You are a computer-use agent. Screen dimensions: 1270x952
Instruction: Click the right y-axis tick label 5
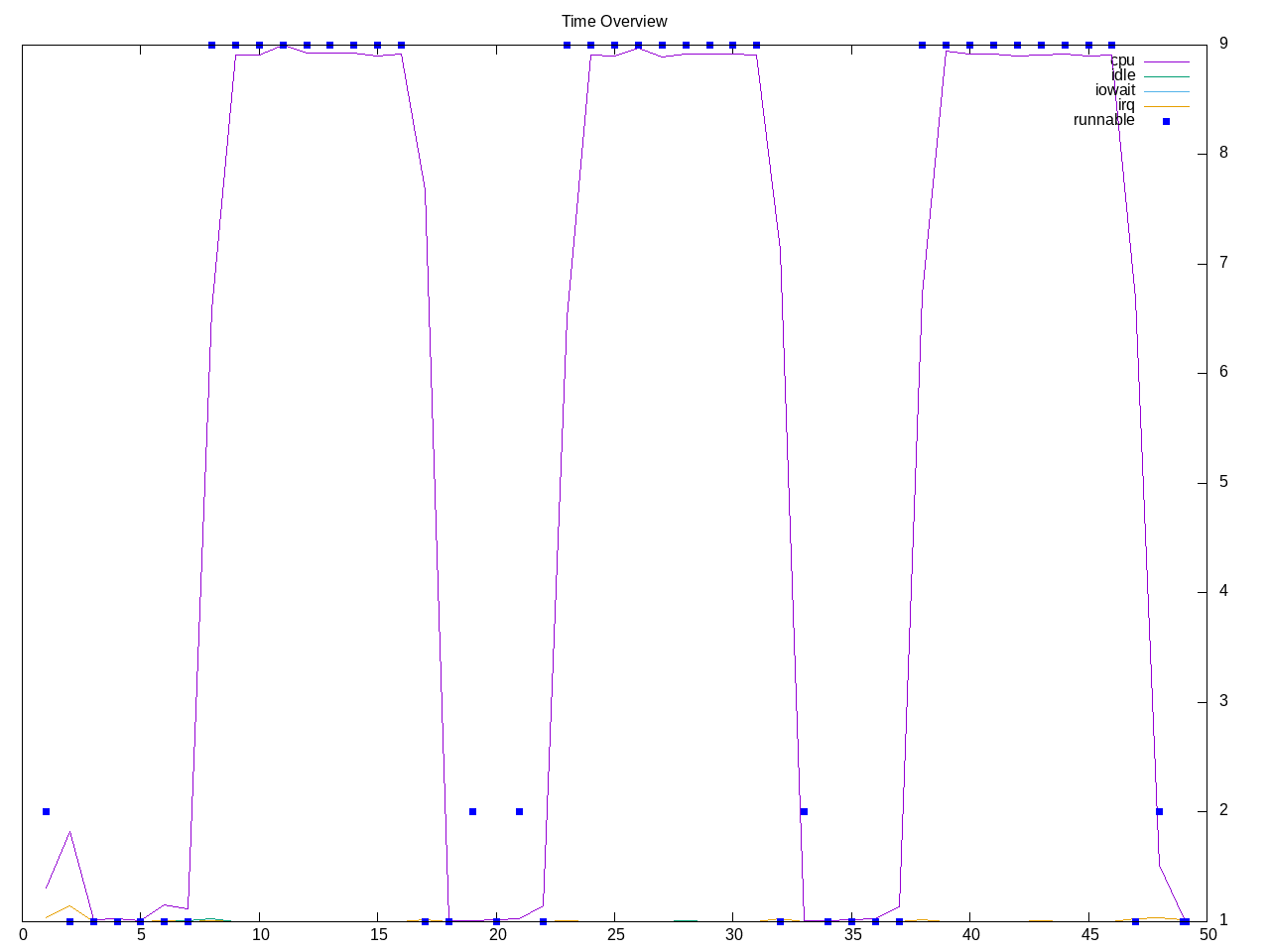pos(1223,482)
